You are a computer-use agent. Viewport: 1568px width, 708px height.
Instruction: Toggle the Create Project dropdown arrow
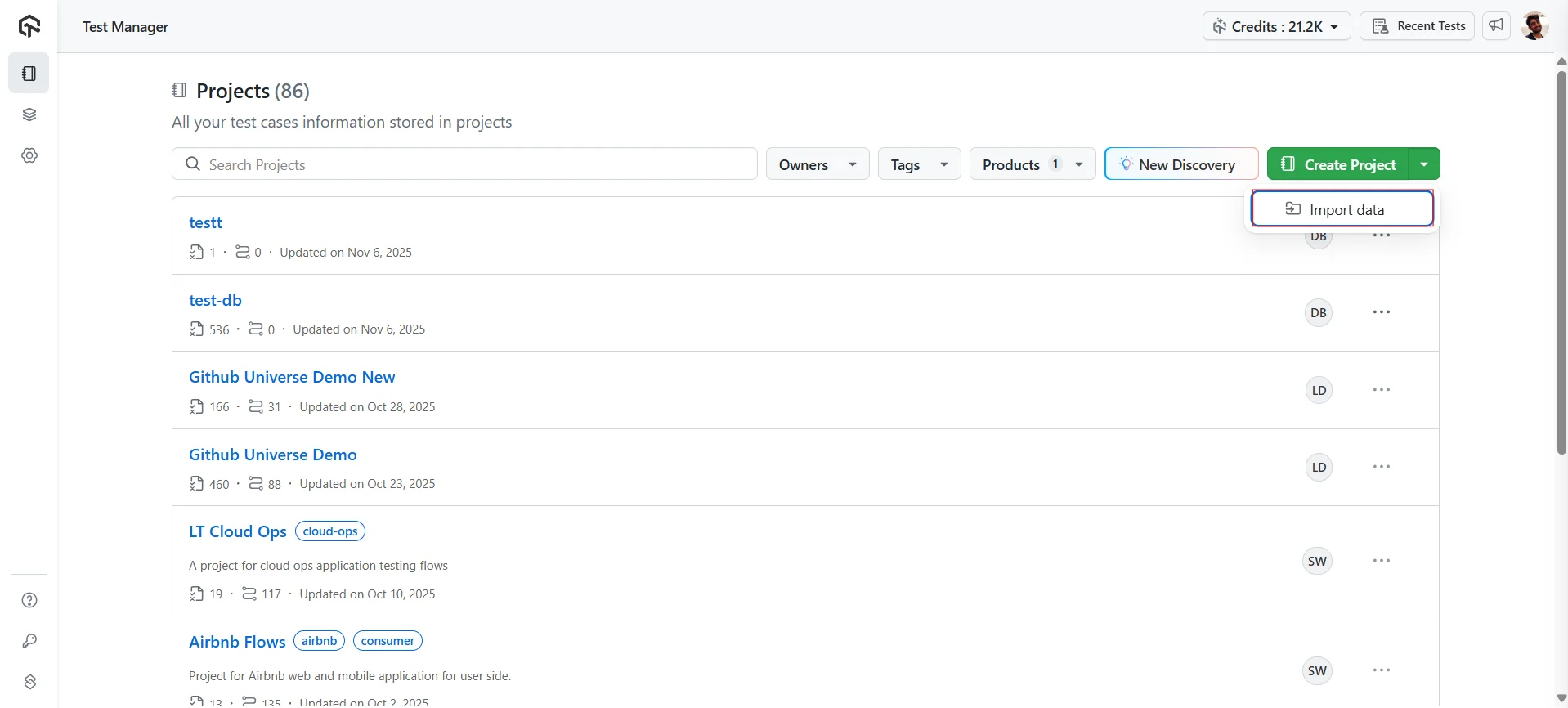coord(1424,164)
